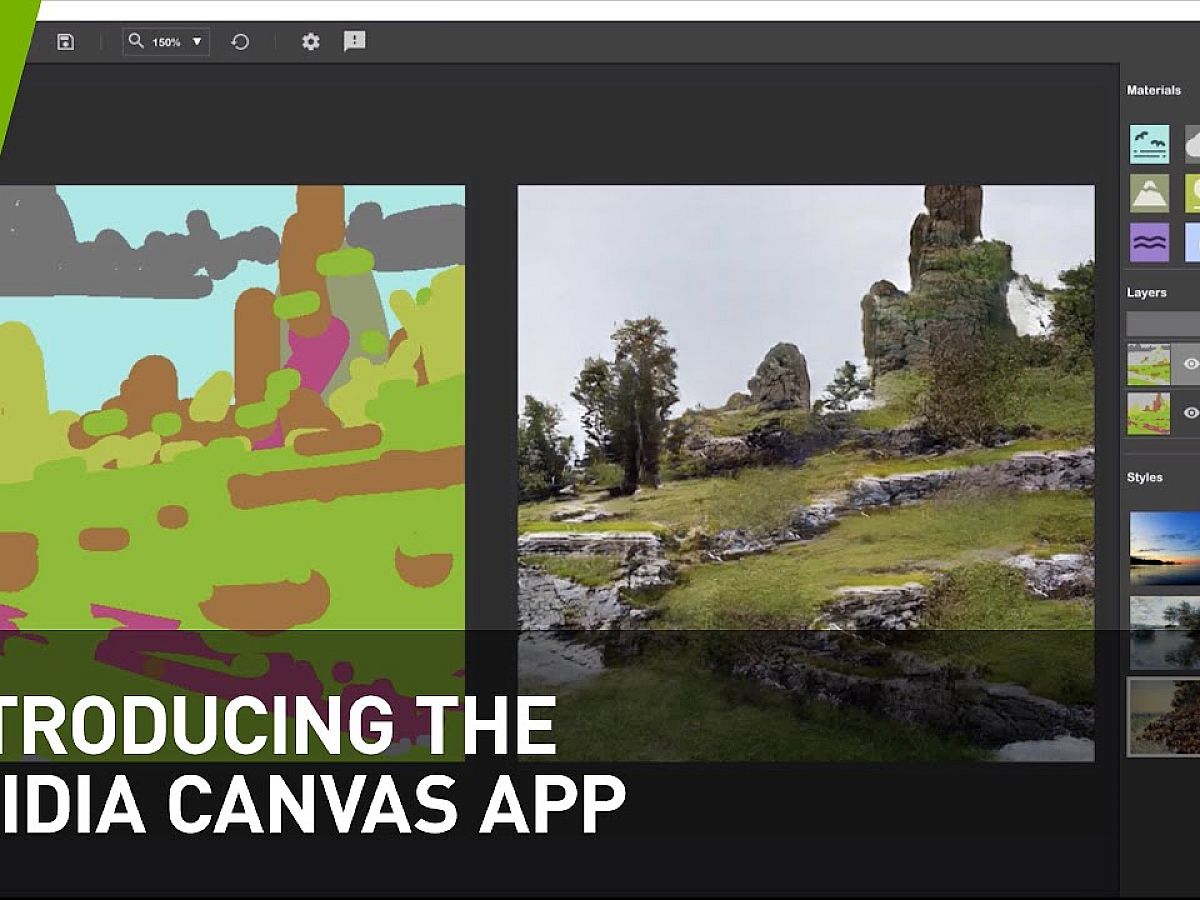Click the feedback exclamation speech bubble icon
The image size is (1200, 900).
pos(354,41)
